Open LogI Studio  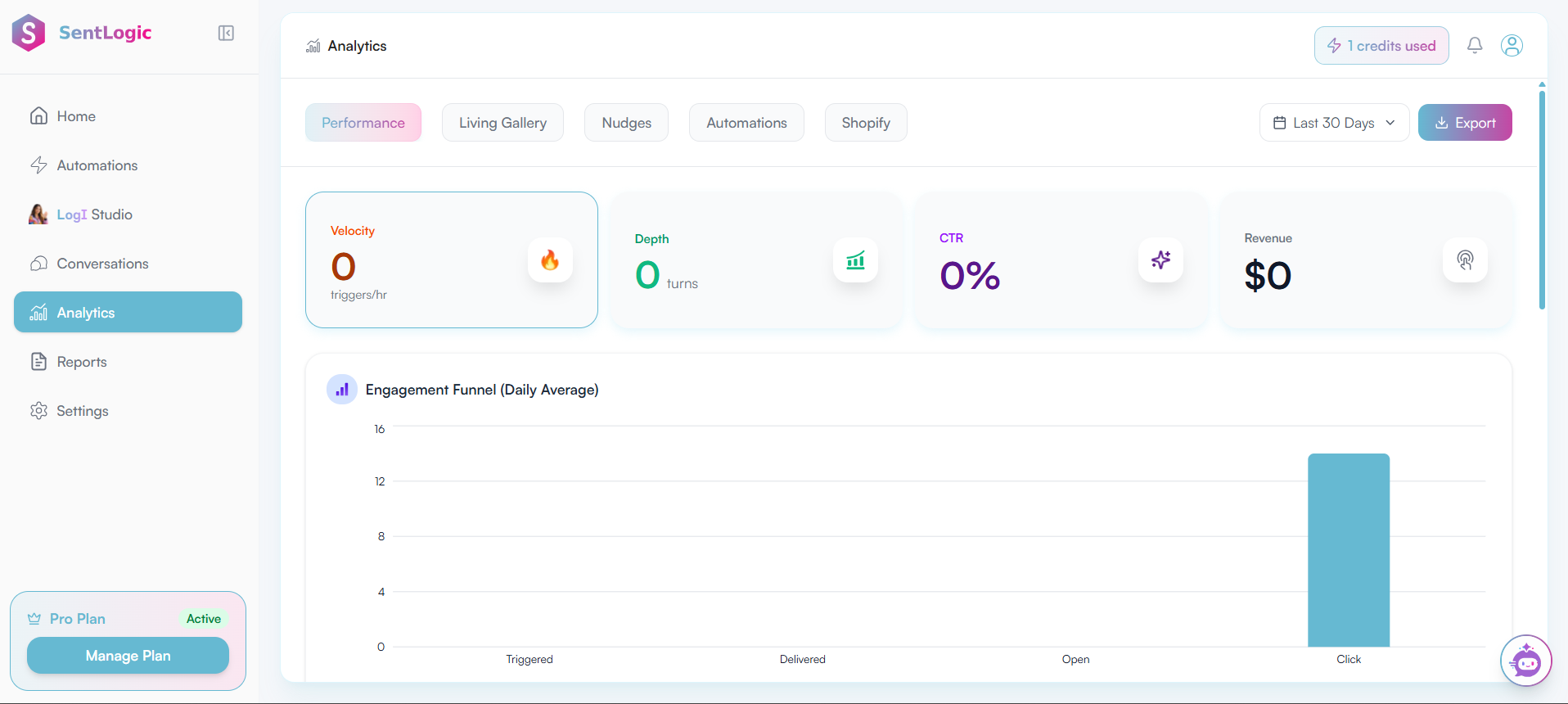128,214
